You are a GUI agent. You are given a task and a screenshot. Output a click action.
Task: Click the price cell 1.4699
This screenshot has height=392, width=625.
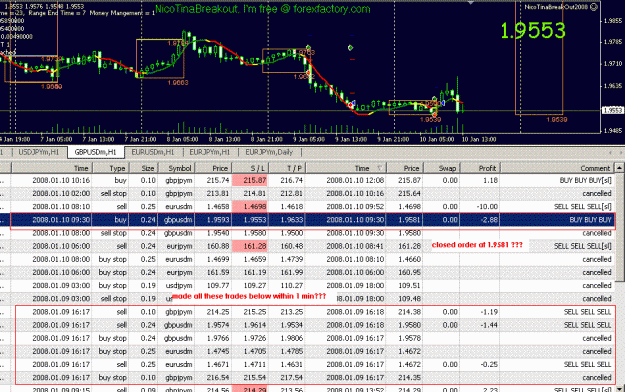218,259
